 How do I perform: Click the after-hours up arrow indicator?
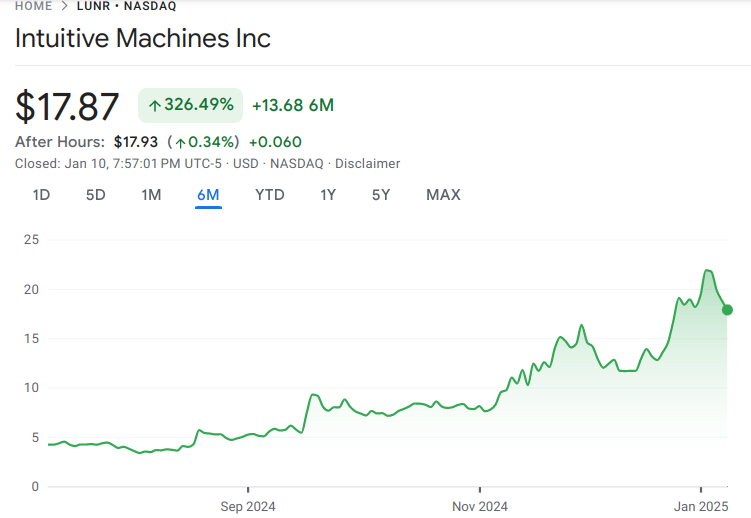coord(179,142)
